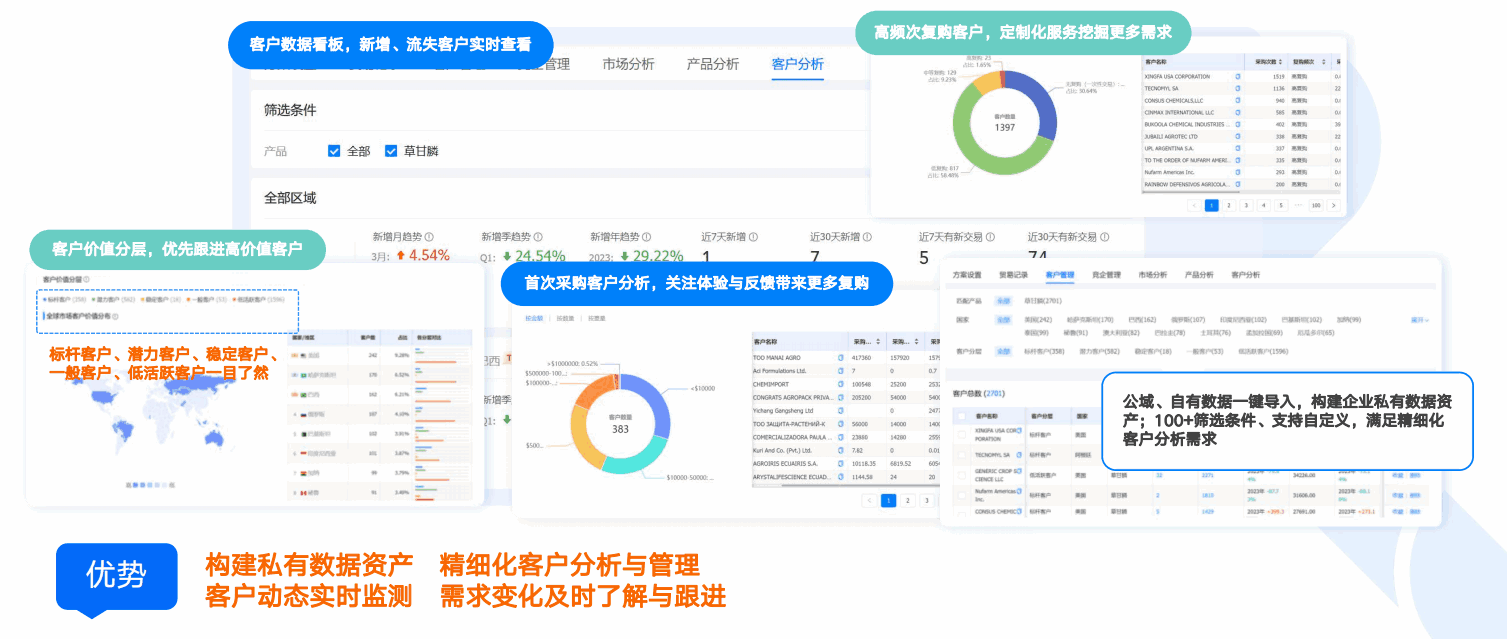Click the icon next to XINGFA USA CORPORATION
The width and height of the screenshot is (1507, 639).
(1237, 76)
